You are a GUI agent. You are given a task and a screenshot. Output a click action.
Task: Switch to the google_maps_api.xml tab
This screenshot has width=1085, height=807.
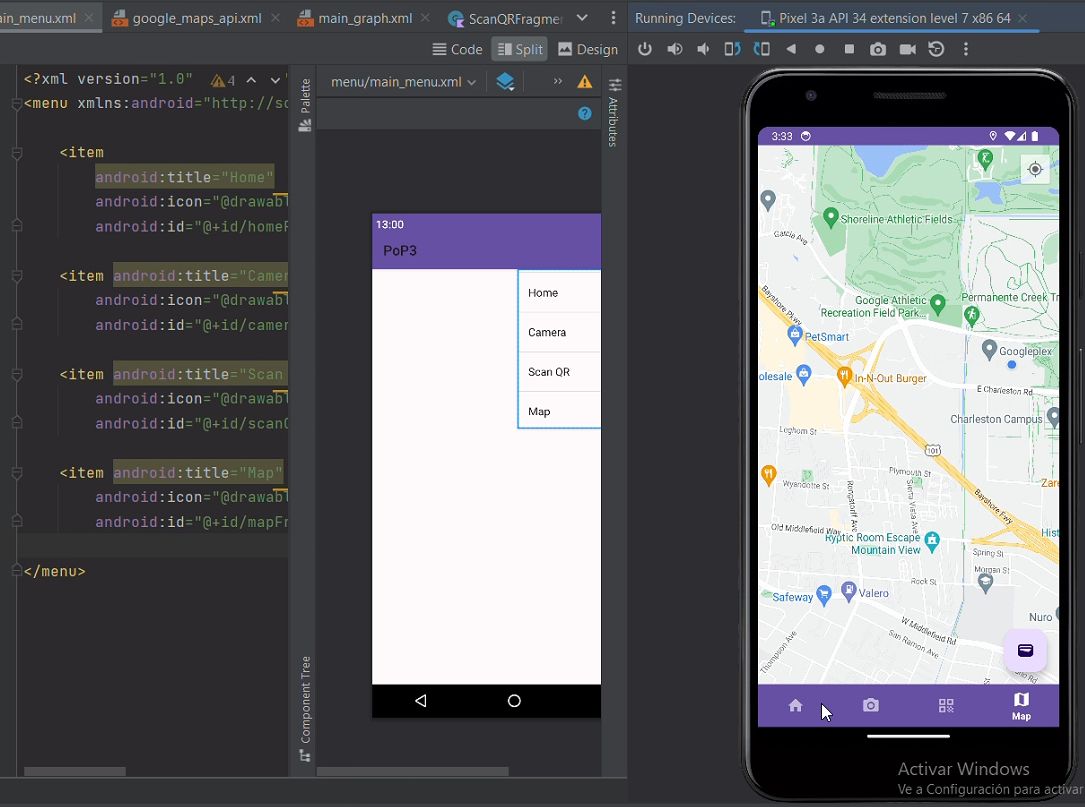[196, 18]
